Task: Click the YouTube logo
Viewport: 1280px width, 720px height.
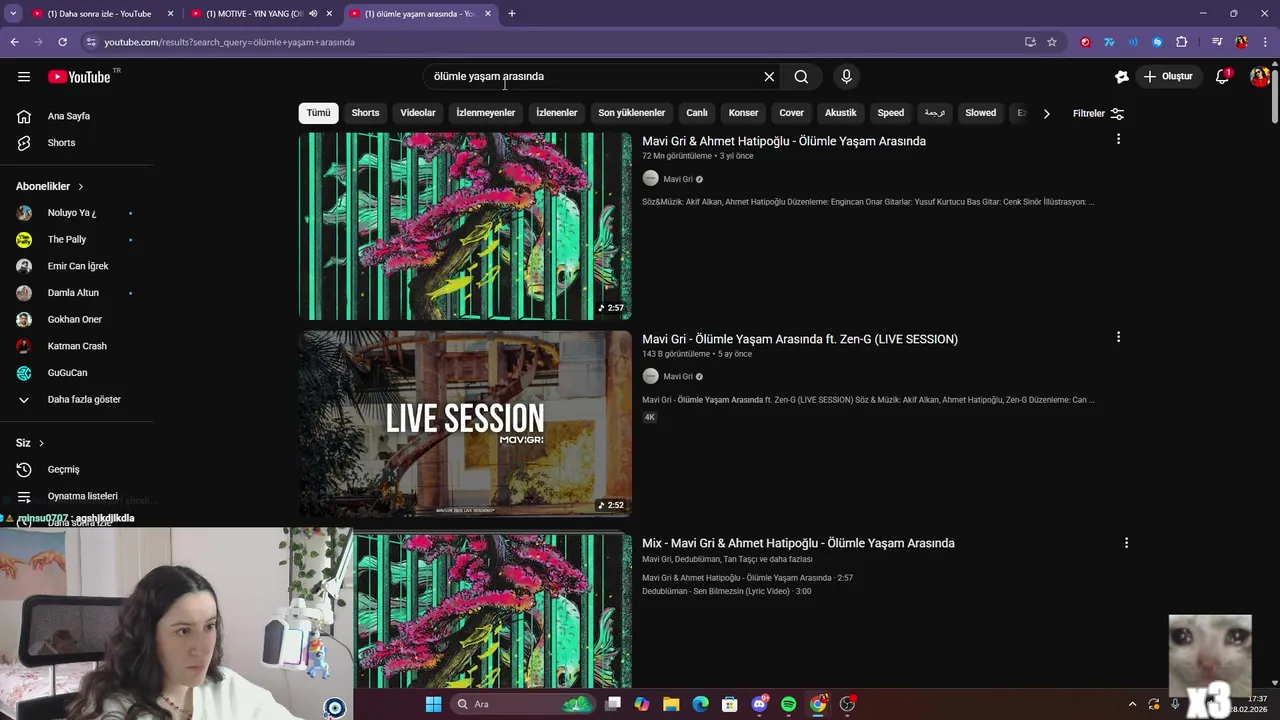Action: click(79, 77)
